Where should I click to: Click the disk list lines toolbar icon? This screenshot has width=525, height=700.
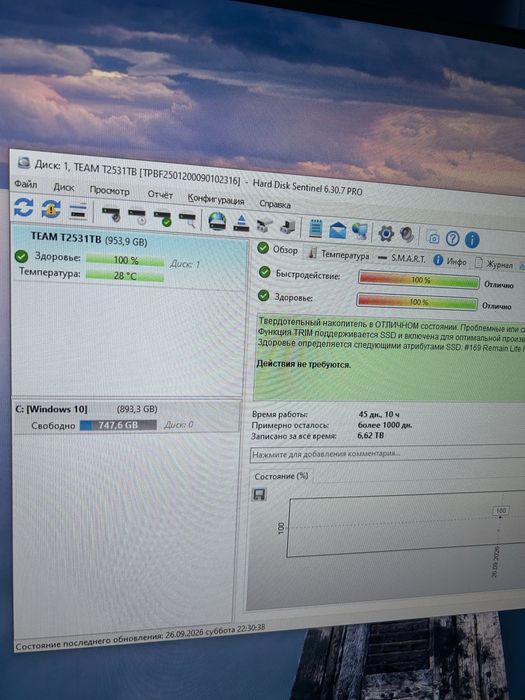[x=78, y=211]
